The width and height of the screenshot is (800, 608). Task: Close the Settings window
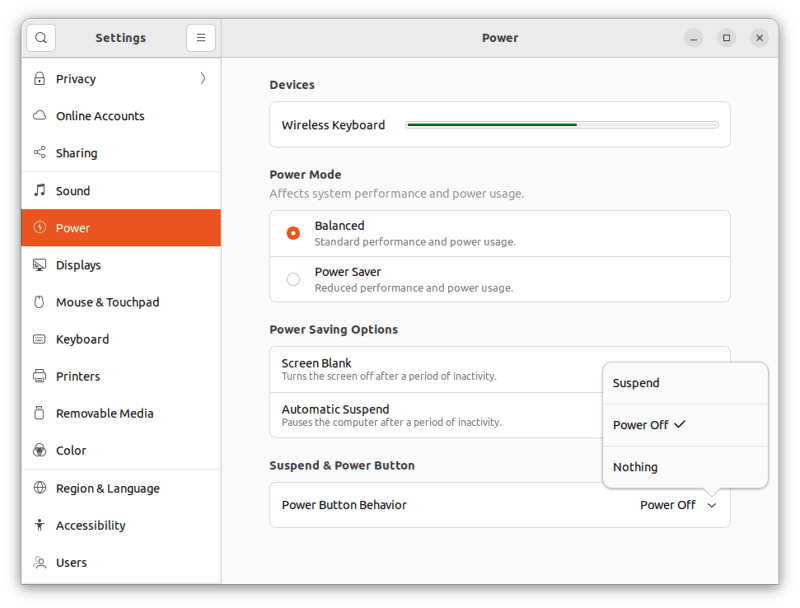759,38
